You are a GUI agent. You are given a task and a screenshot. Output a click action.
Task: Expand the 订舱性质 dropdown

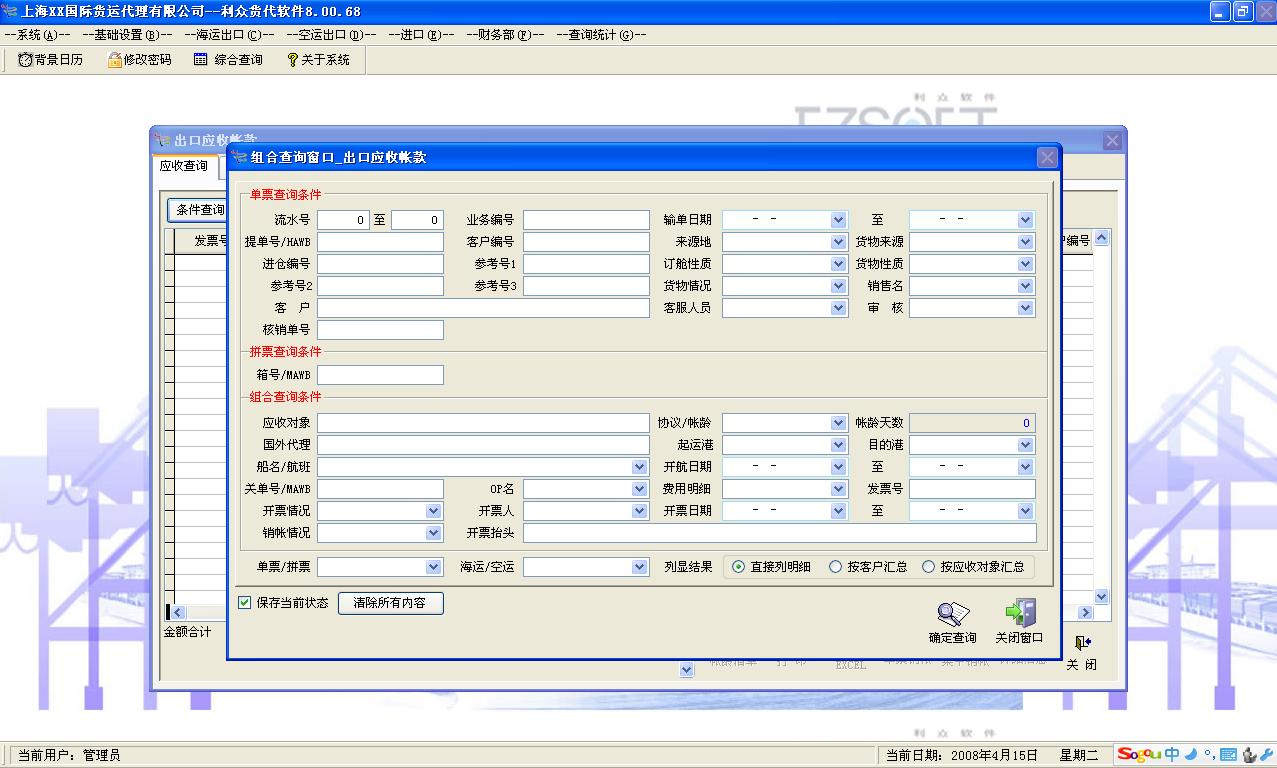click(838, 264)
